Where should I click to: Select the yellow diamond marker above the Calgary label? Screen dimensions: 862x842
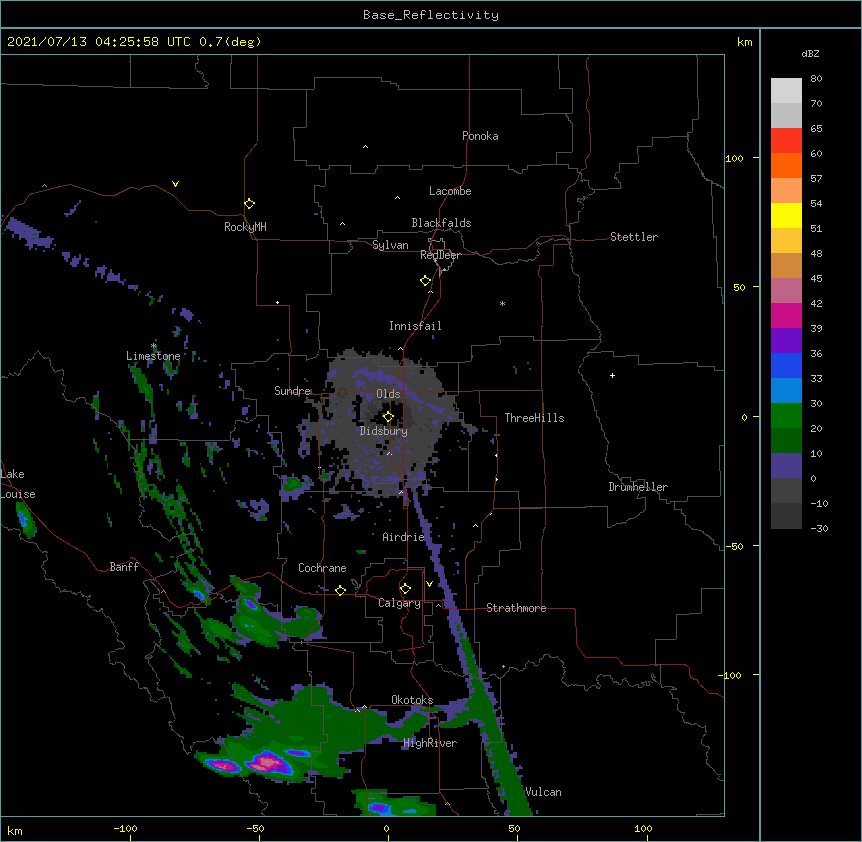point(405,589)
